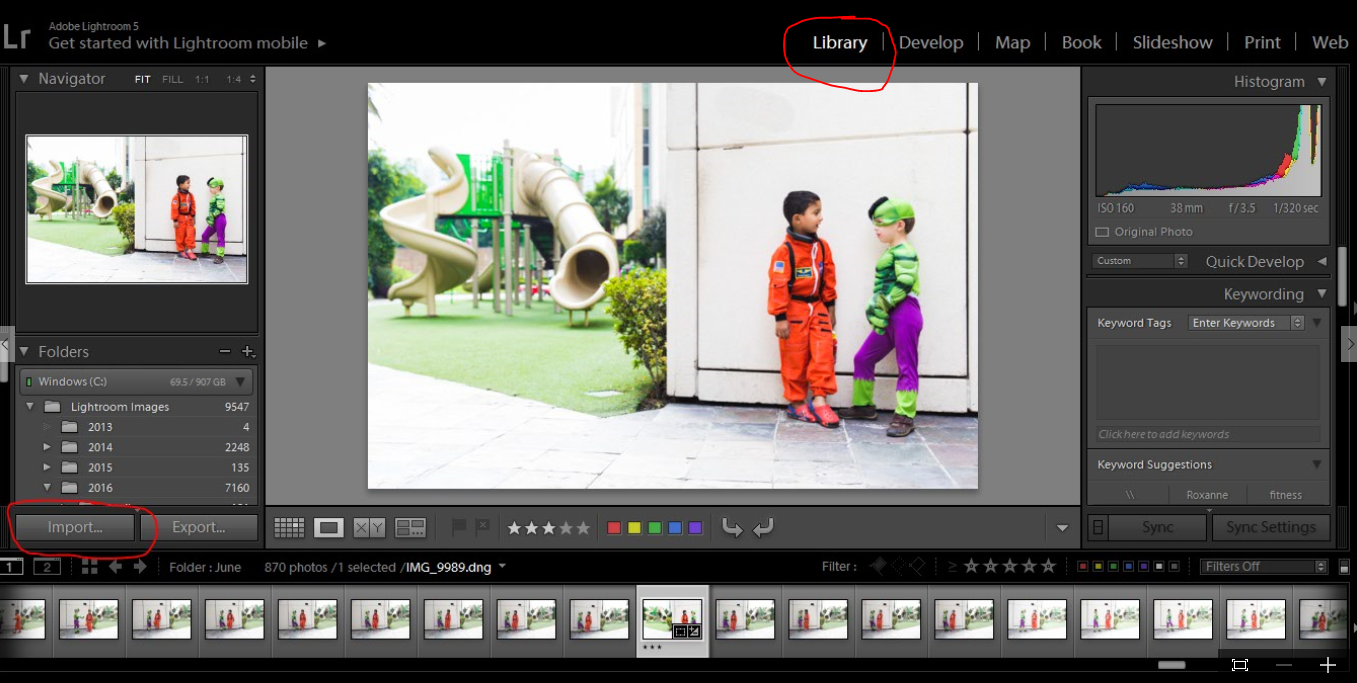Set navigator zoom to 1:1
This screenshot has height=683, width=1357.
click(x=202, y=79)
